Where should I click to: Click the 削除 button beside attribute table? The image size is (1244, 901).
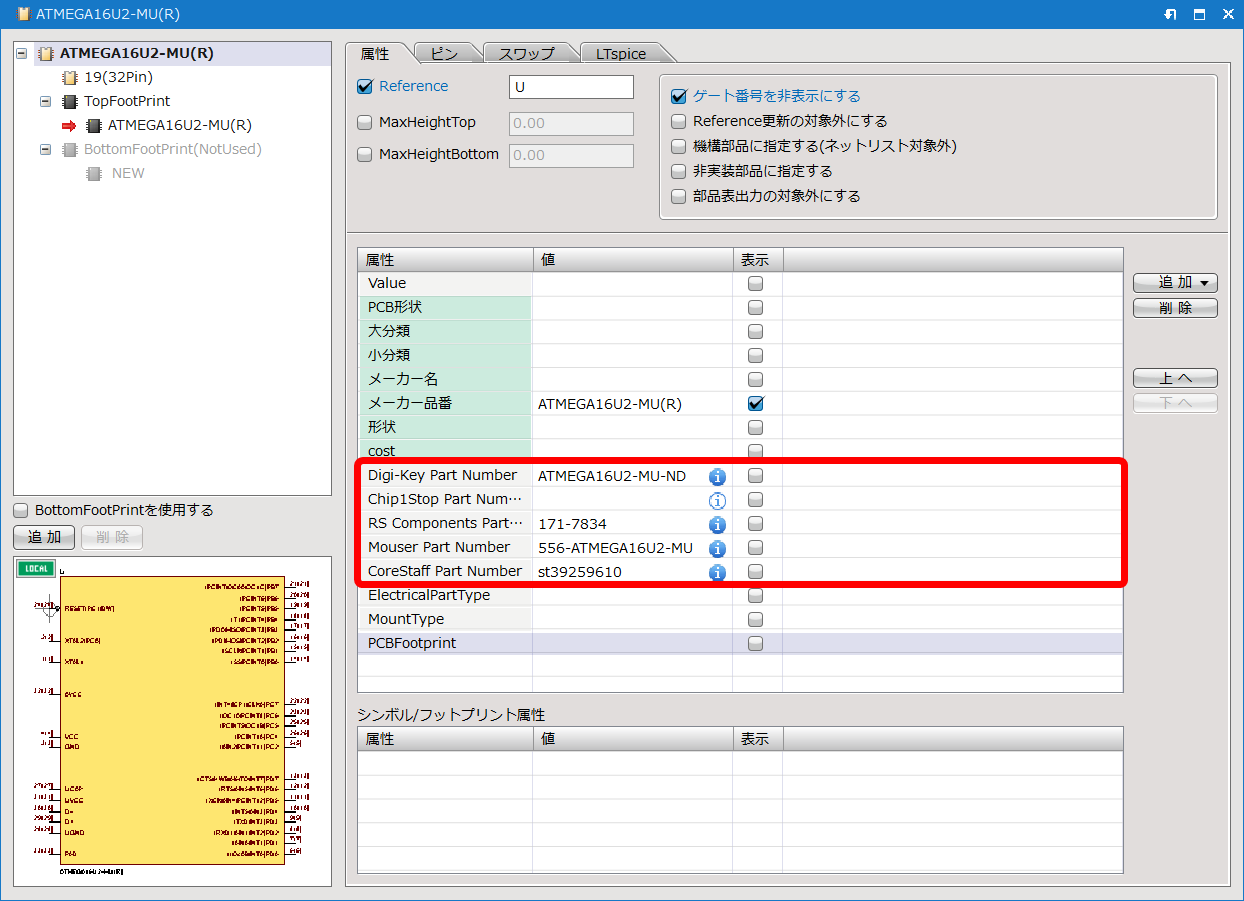pyautogui.click(x=1175, y=308)
